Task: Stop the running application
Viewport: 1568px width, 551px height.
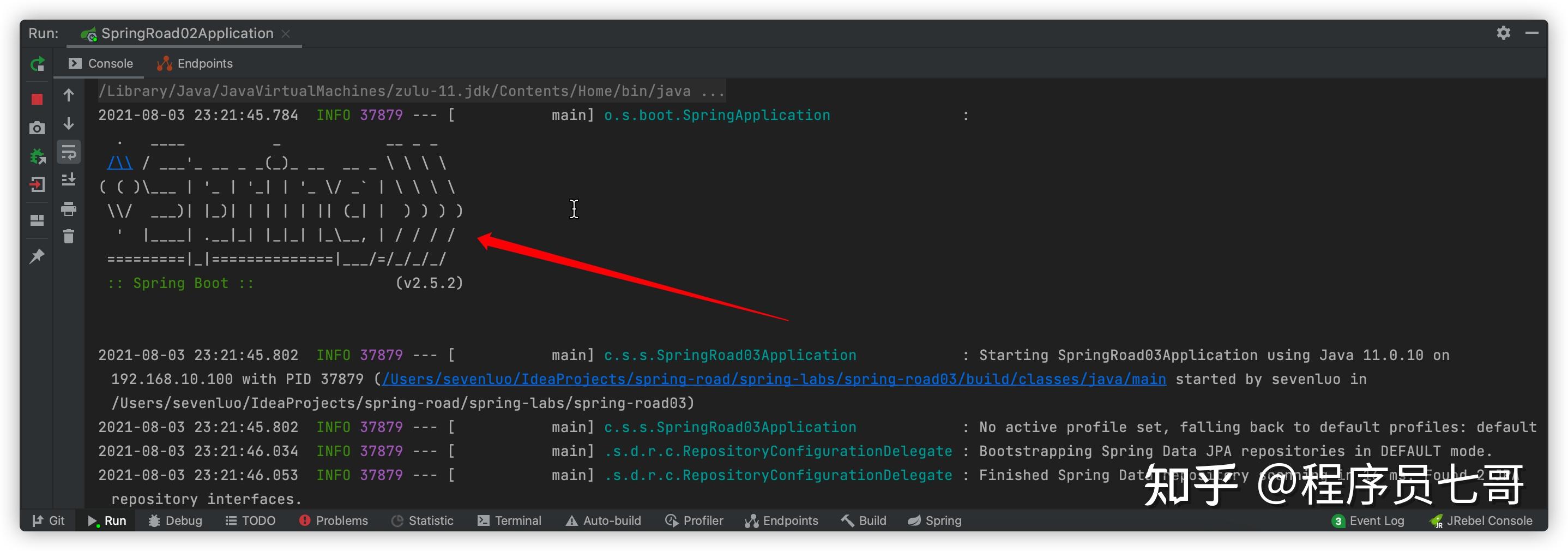Action: [x=37, y=99]
